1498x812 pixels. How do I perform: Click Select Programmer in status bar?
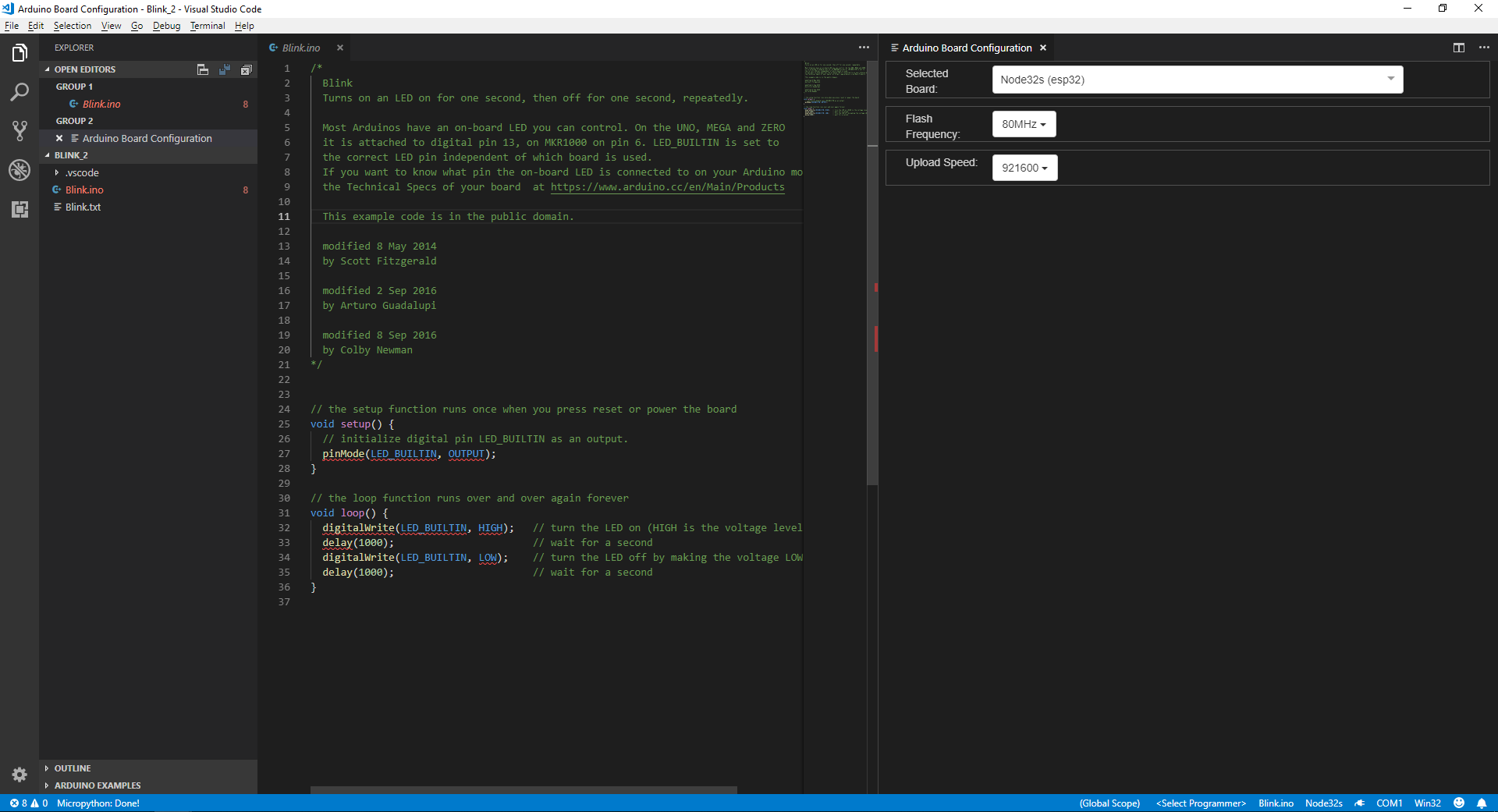[x=1201, y=803]
